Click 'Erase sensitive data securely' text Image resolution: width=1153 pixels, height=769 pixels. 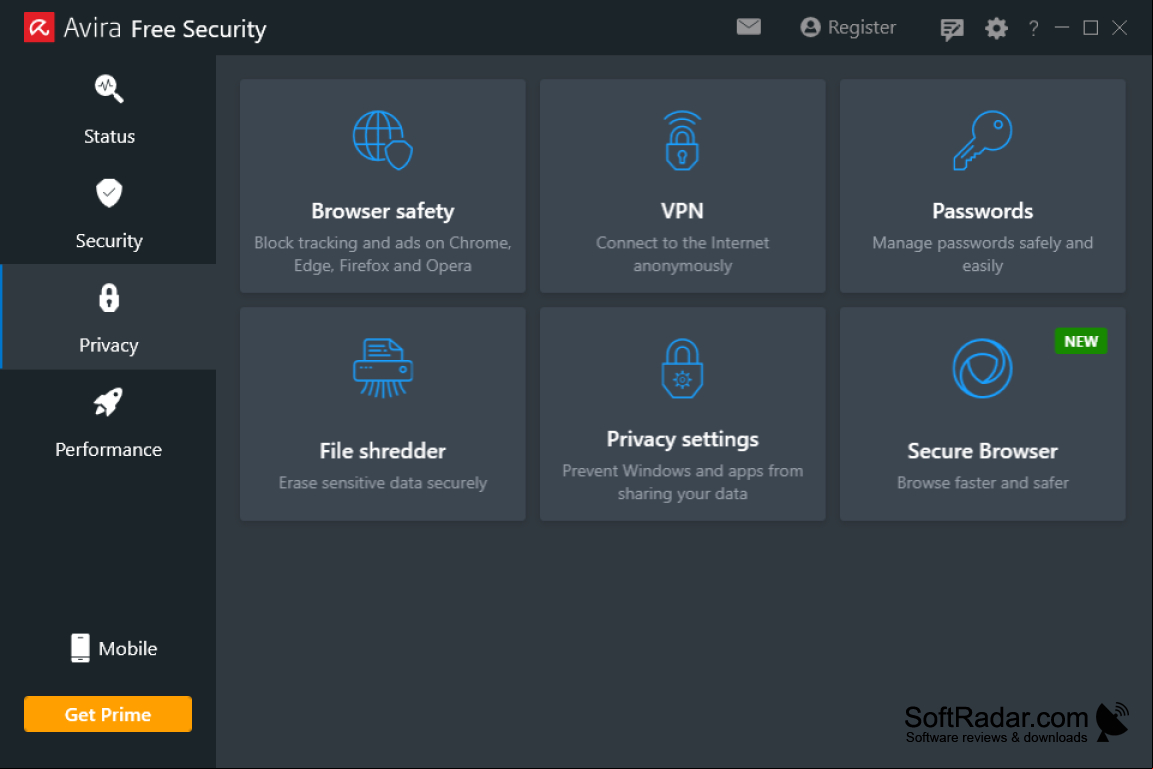[x=382, y=482]
